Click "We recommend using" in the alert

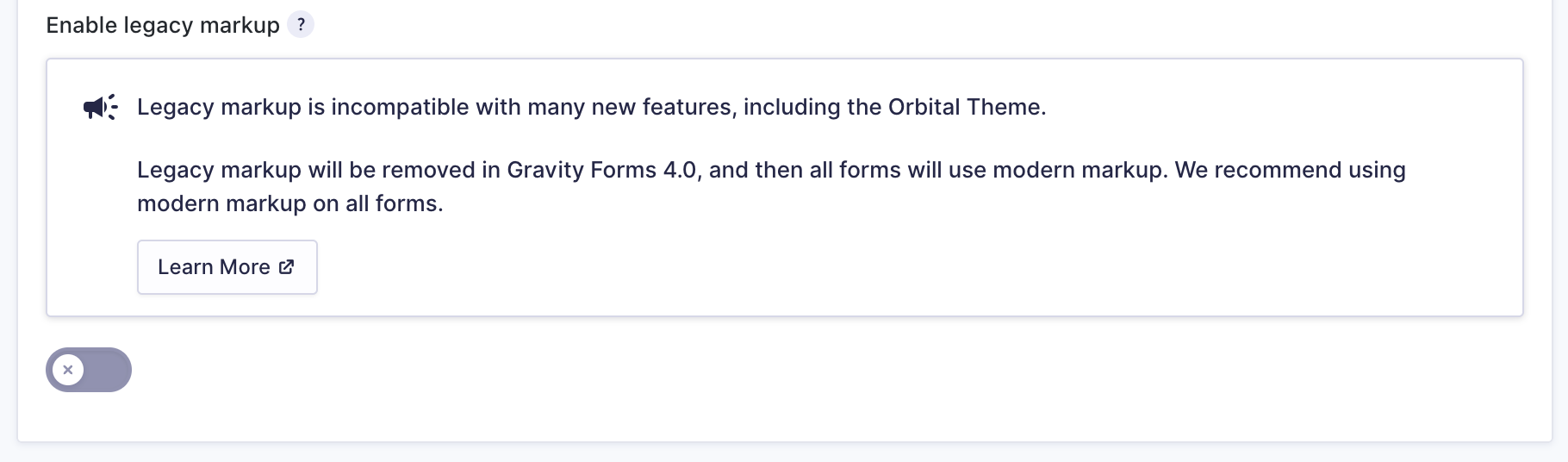(x=1290, y=170)
